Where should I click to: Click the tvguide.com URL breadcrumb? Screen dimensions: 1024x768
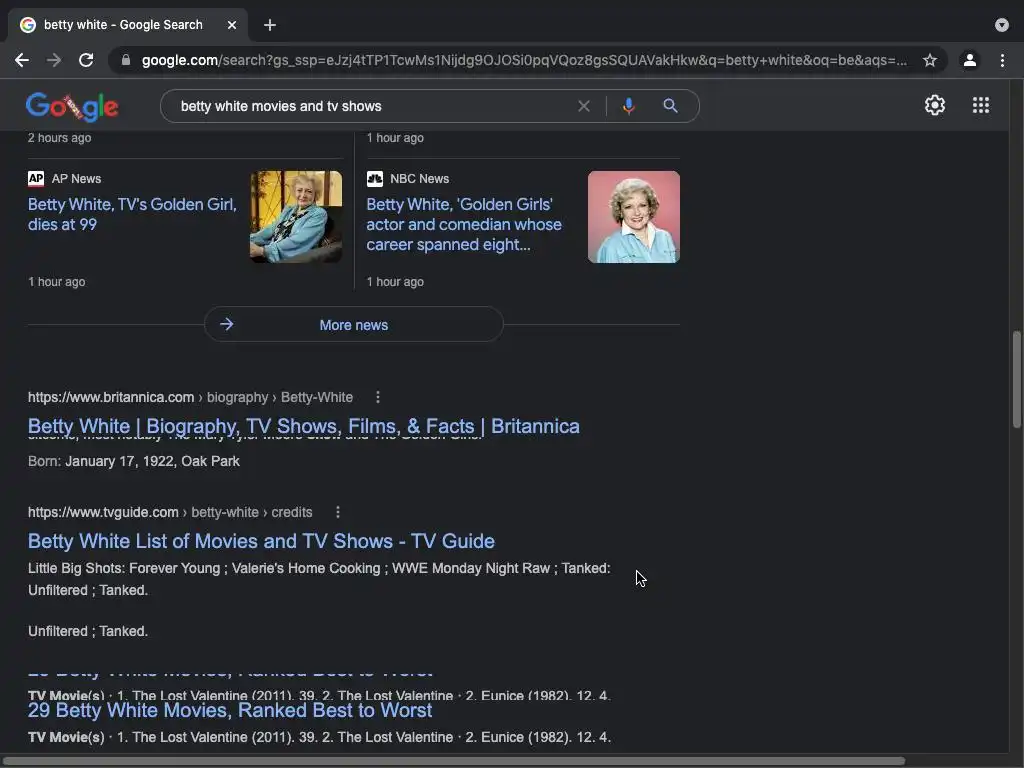click(170, 512)
